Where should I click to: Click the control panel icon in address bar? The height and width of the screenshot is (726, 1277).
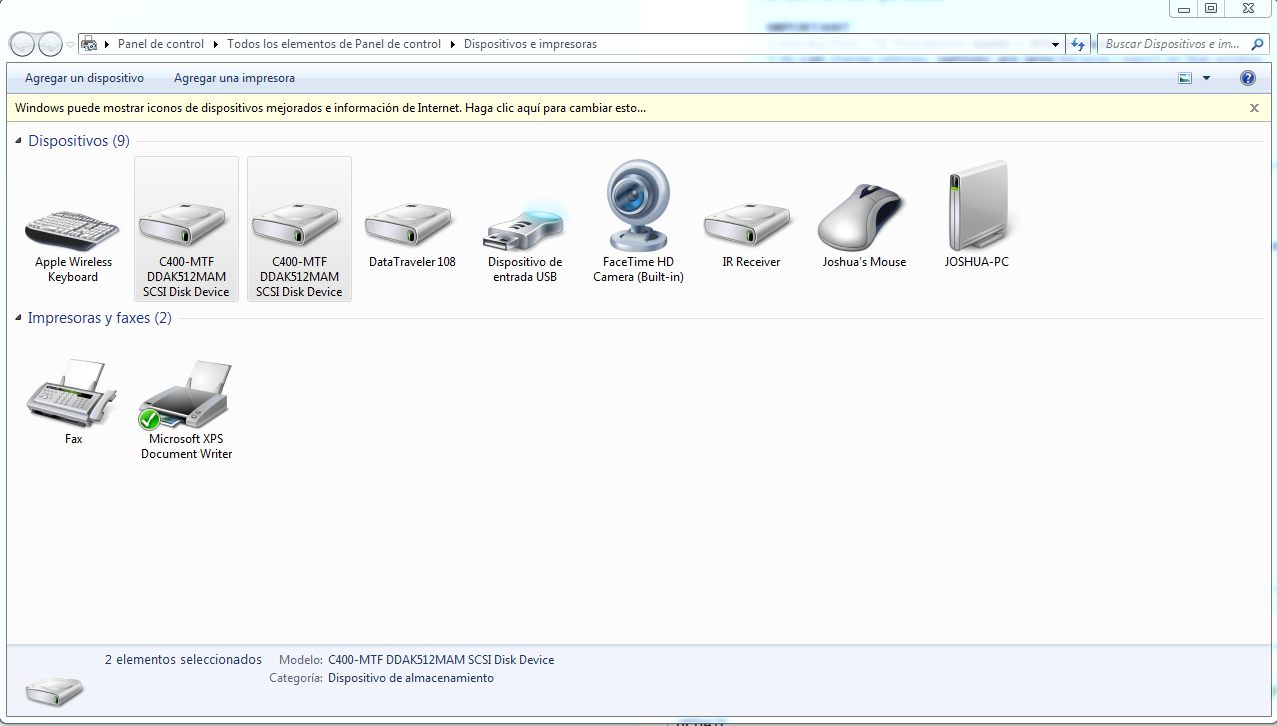(89, 44)
